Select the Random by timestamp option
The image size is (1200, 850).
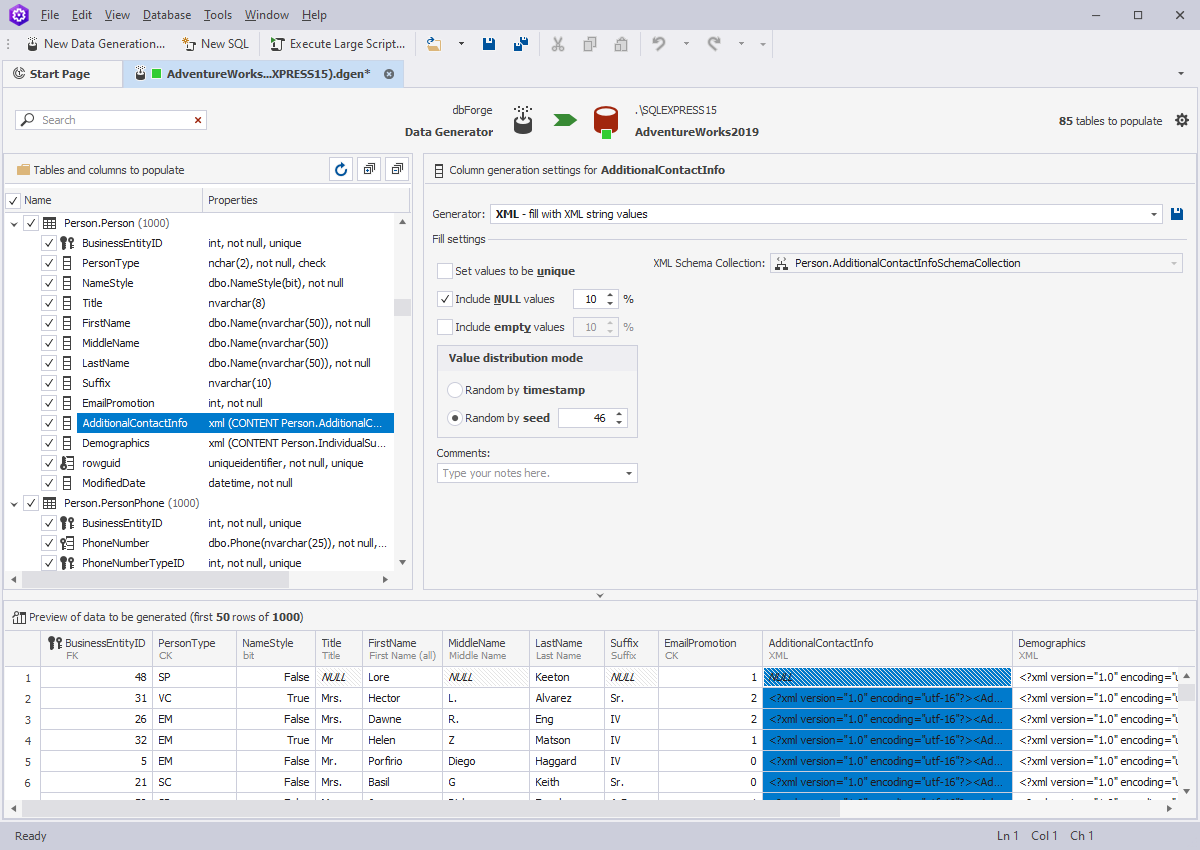point(455,390)
